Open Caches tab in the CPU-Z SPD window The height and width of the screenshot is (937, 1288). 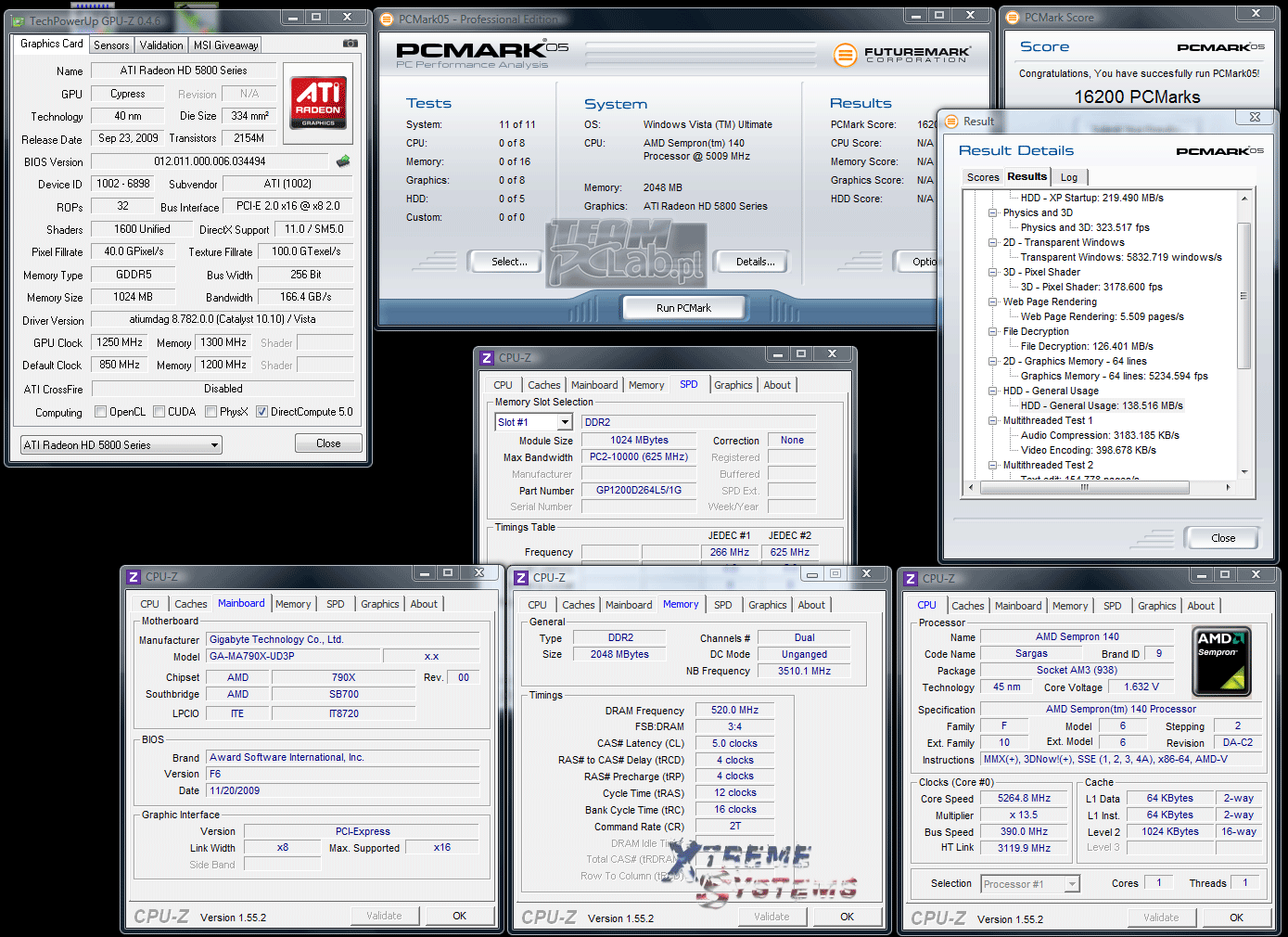(544, 385)
